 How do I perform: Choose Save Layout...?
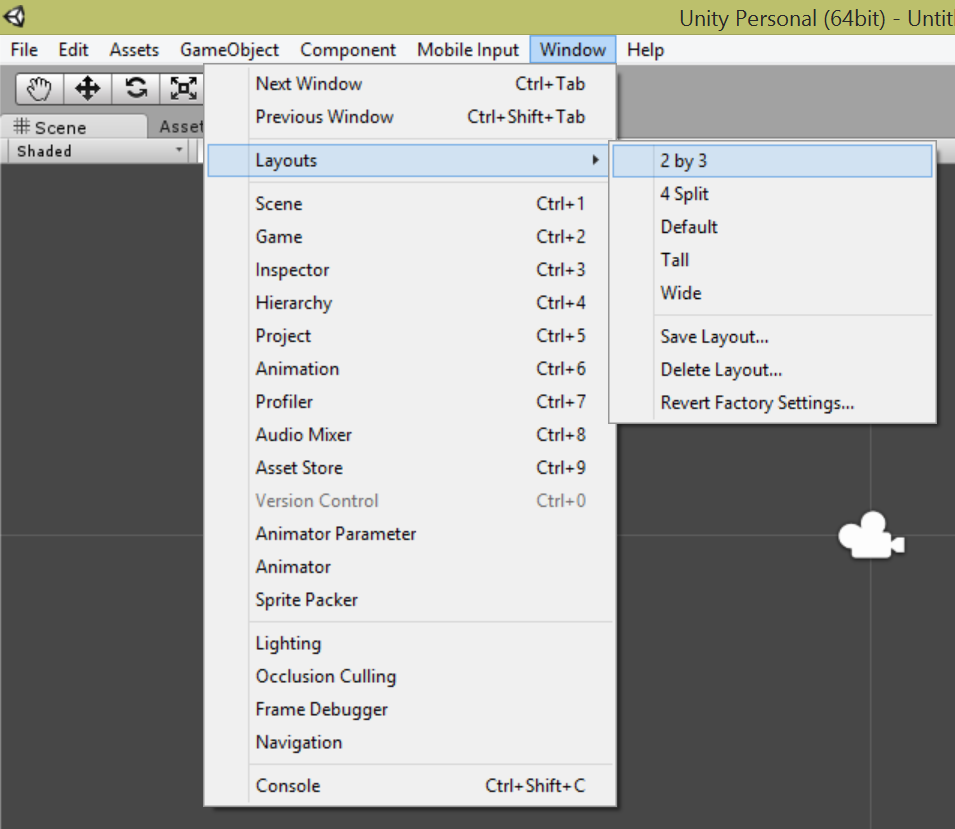tap(772, 336)
